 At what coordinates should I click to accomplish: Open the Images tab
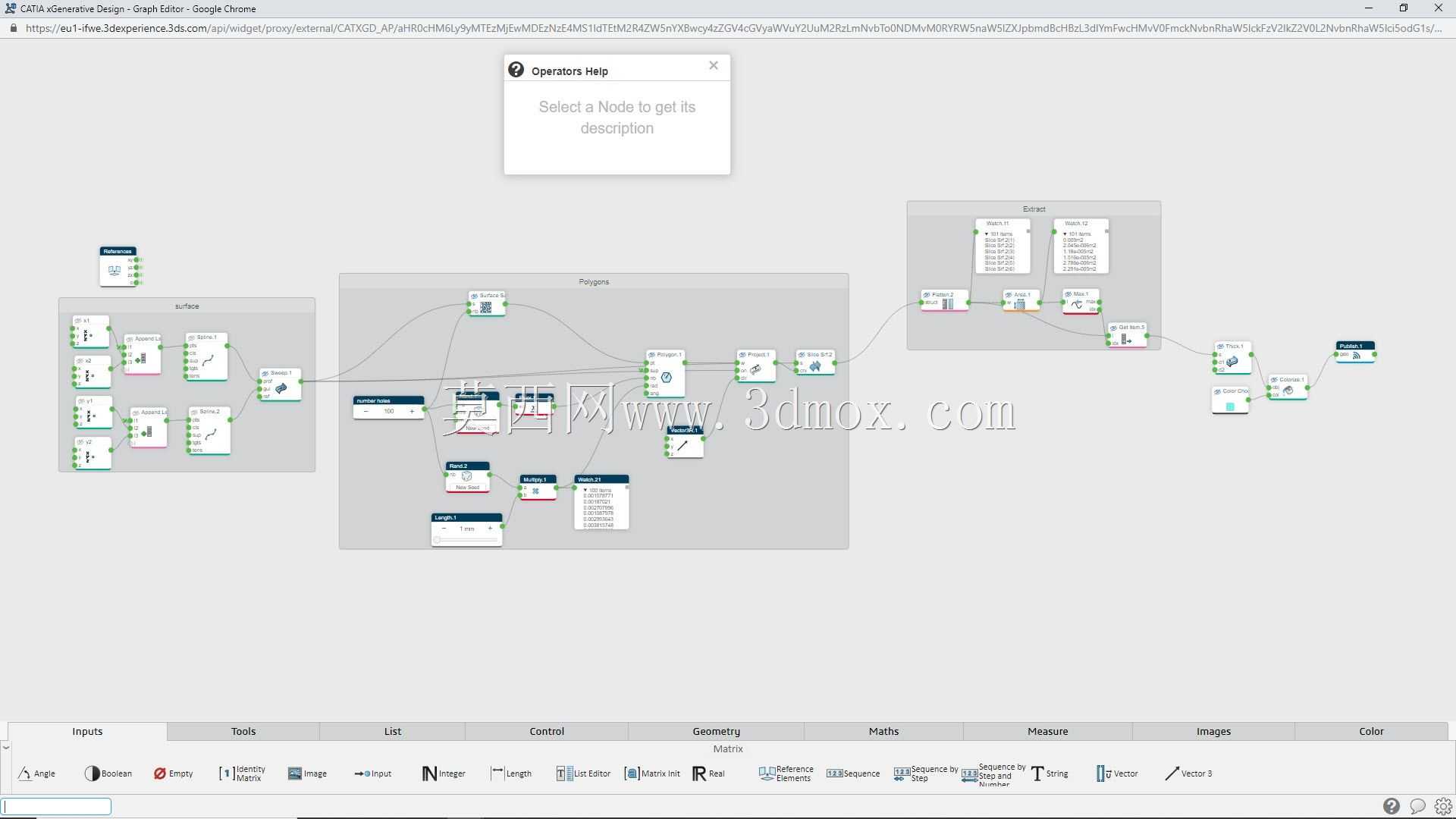point(1214,731)
